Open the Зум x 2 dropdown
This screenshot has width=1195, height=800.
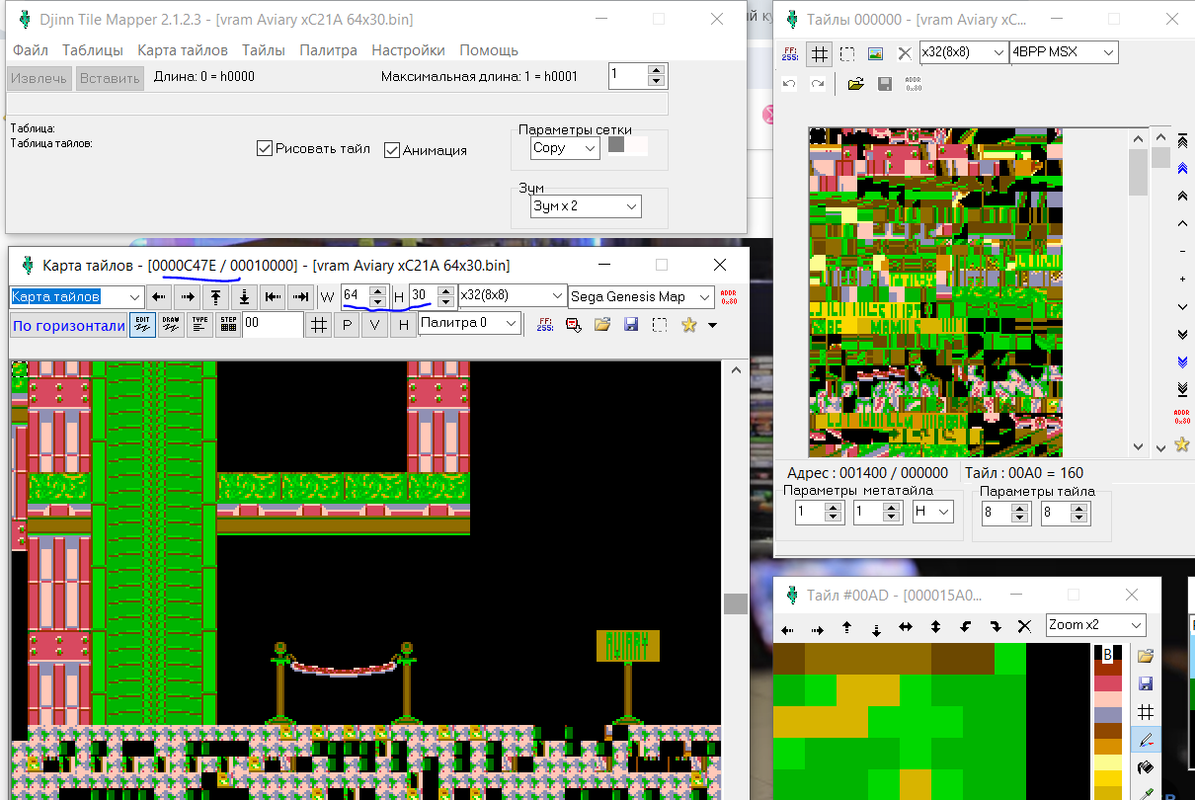pyautogui.click(x=585, y=206)
